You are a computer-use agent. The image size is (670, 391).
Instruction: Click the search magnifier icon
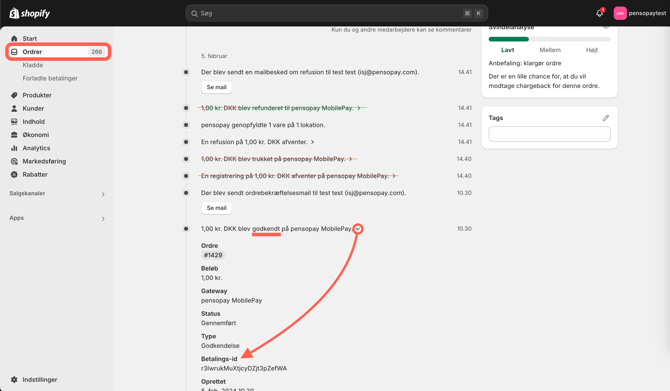pos(194,14)
